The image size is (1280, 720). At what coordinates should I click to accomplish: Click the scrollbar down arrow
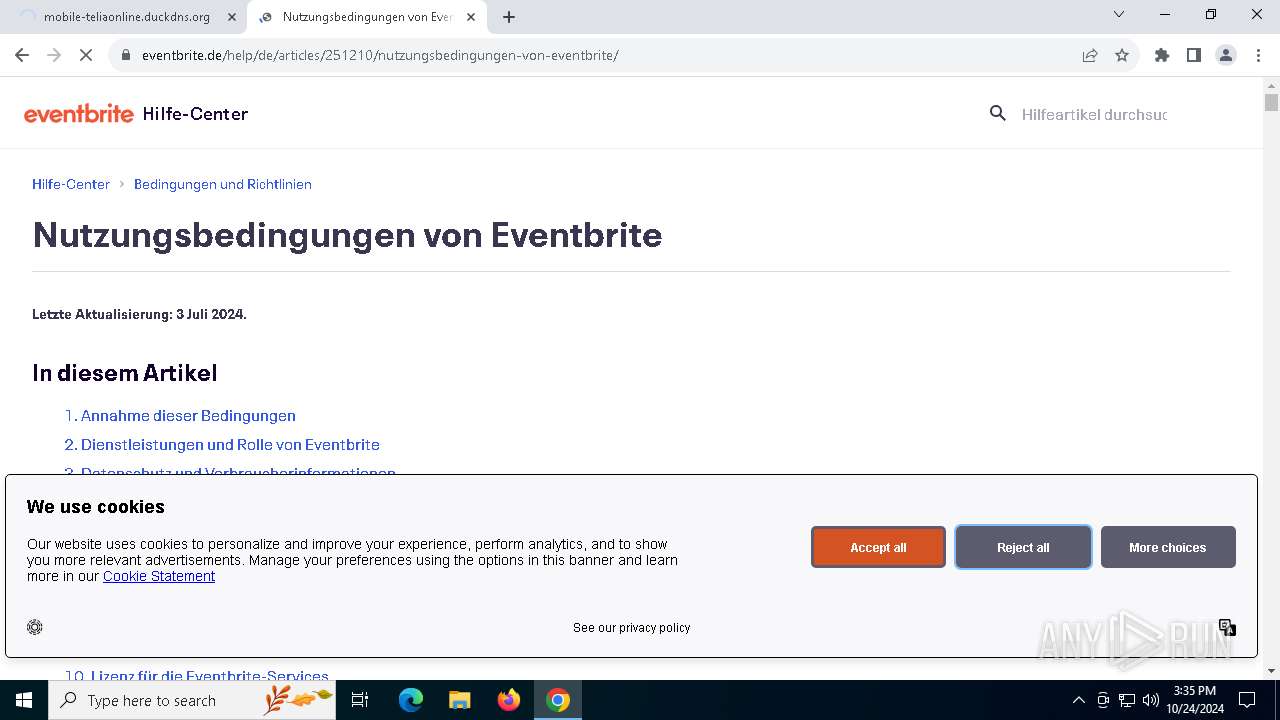[x=1271, y=671]
